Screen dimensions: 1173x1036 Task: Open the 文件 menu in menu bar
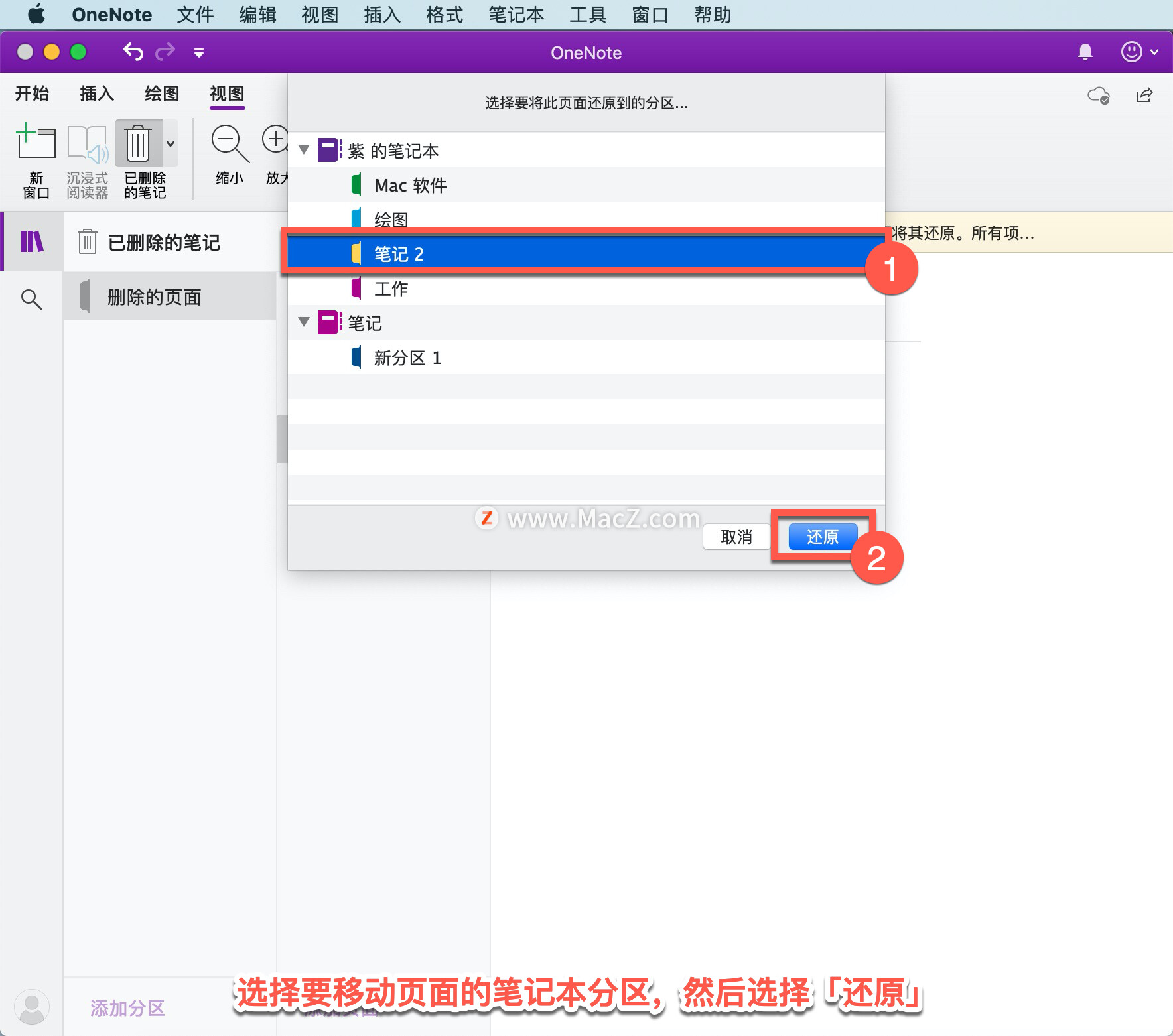point(195,15)
